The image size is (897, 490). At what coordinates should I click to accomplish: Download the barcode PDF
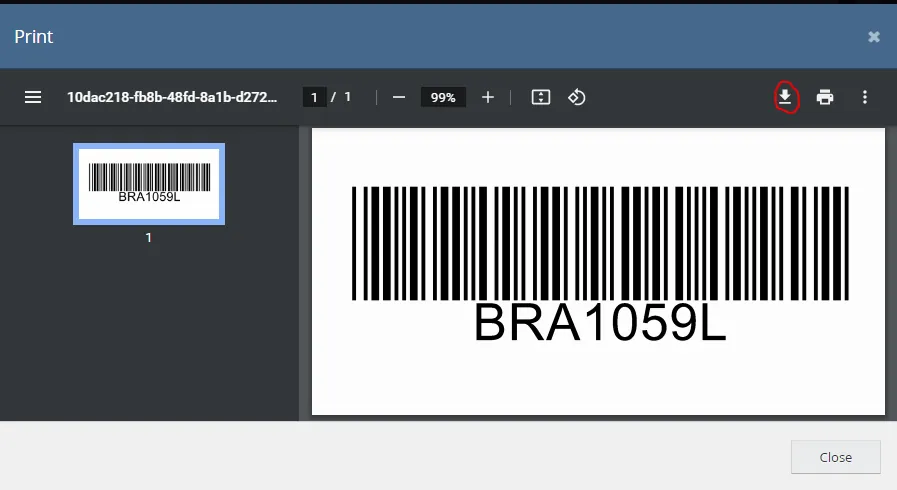785,97
